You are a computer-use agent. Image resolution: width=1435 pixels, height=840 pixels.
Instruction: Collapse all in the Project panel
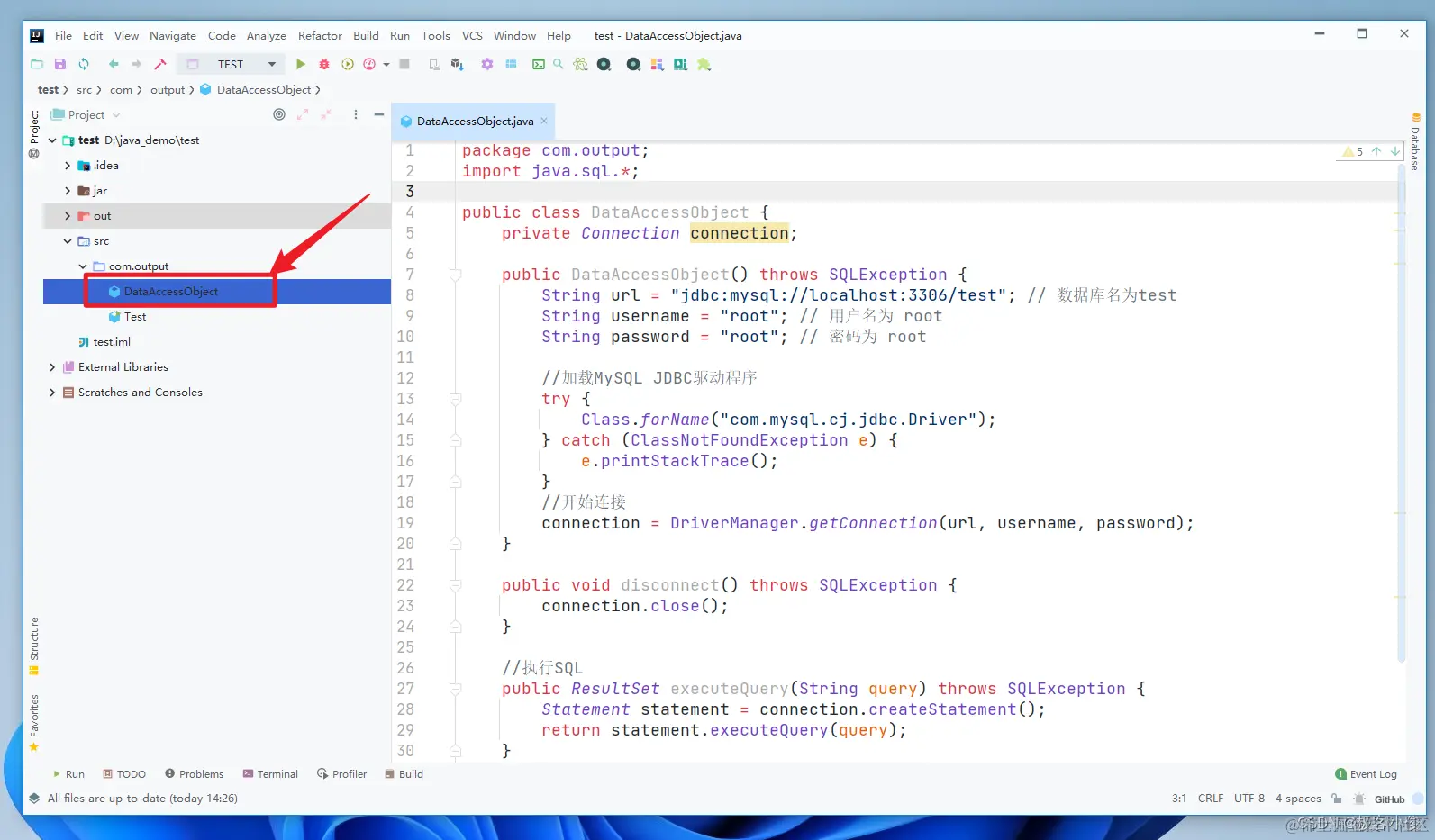(326, 114)
